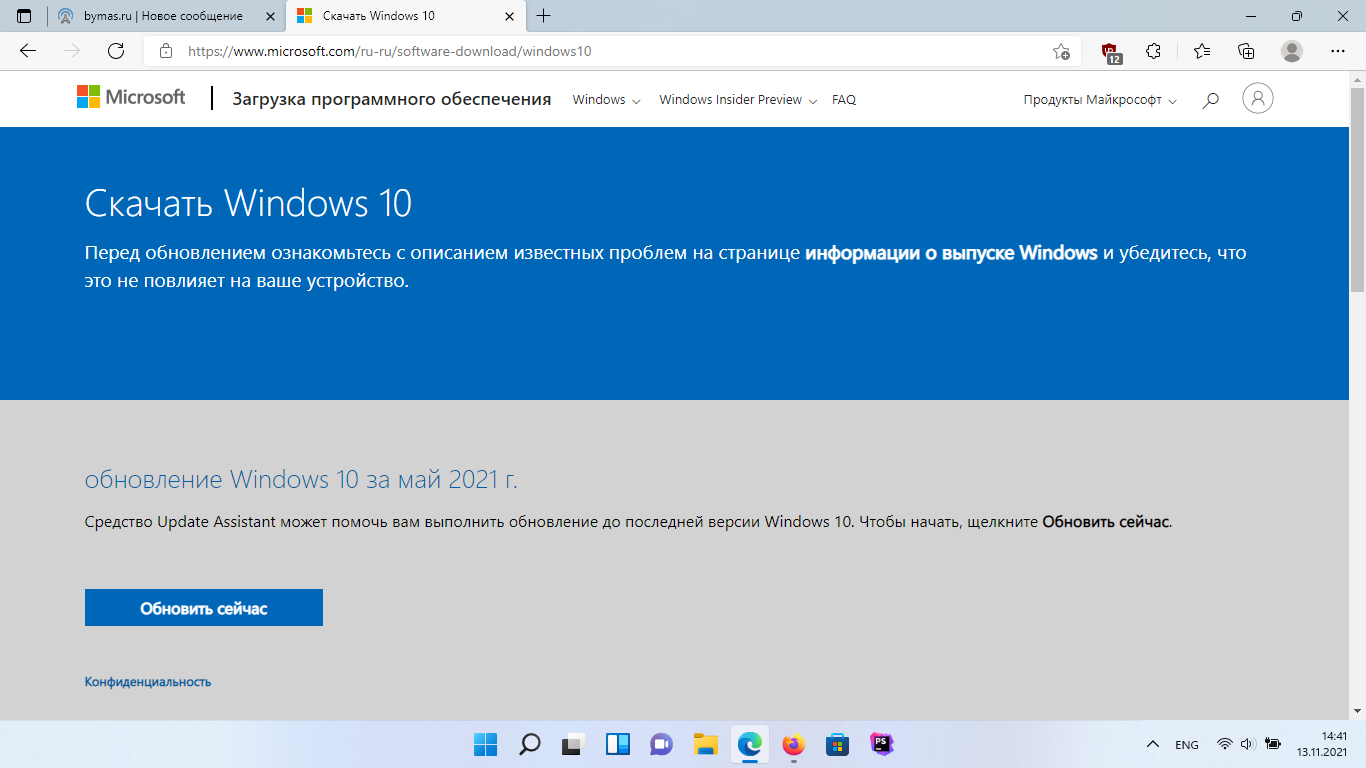Open a new browser tab
1366x768 pixels.
pyautogui.click(x=544, y=16)
